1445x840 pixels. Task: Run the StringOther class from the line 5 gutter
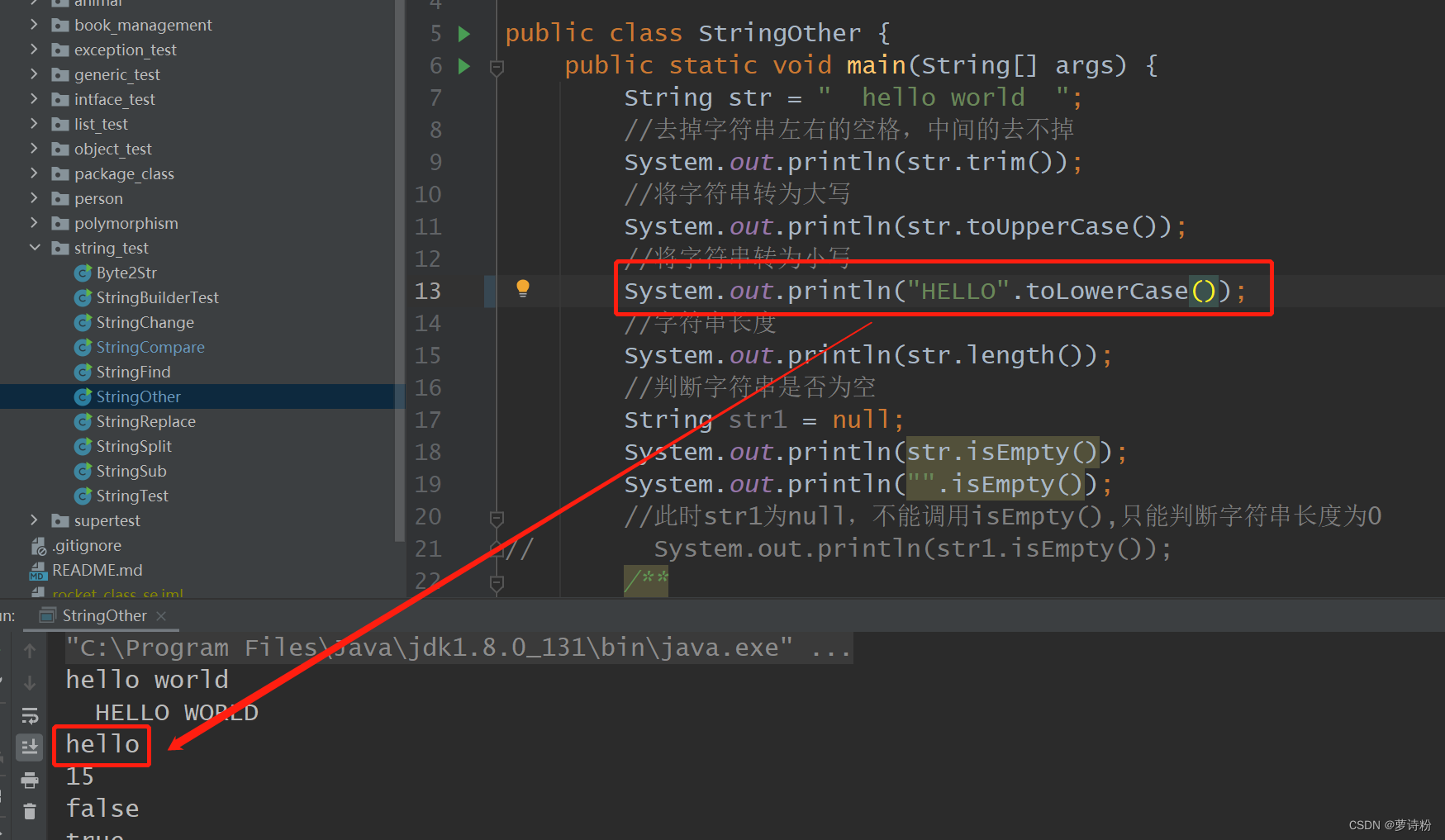pos(464,34)
